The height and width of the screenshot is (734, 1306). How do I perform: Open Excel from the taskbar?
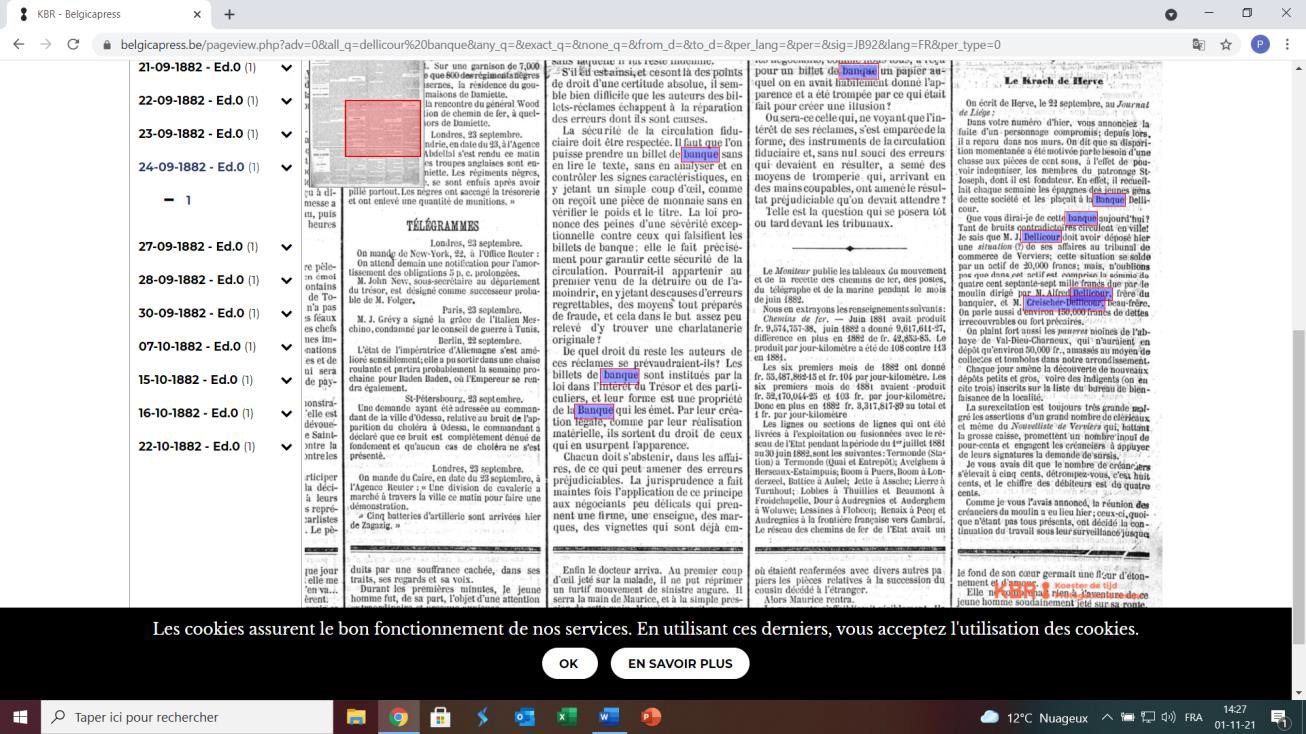point(566,717)
